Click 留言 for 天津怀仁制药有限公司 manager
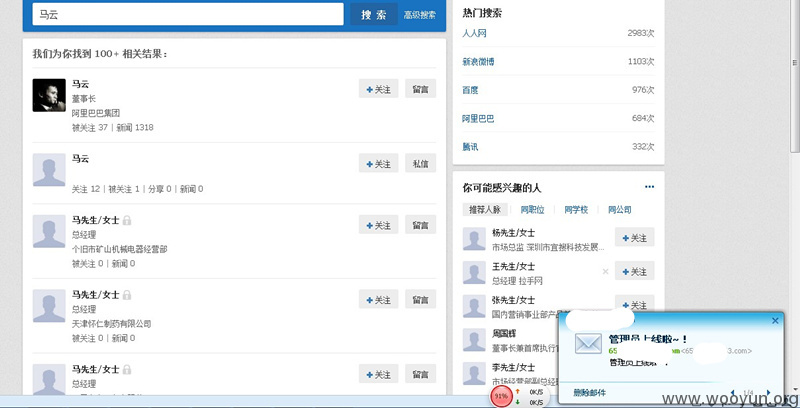 (420, 300)
